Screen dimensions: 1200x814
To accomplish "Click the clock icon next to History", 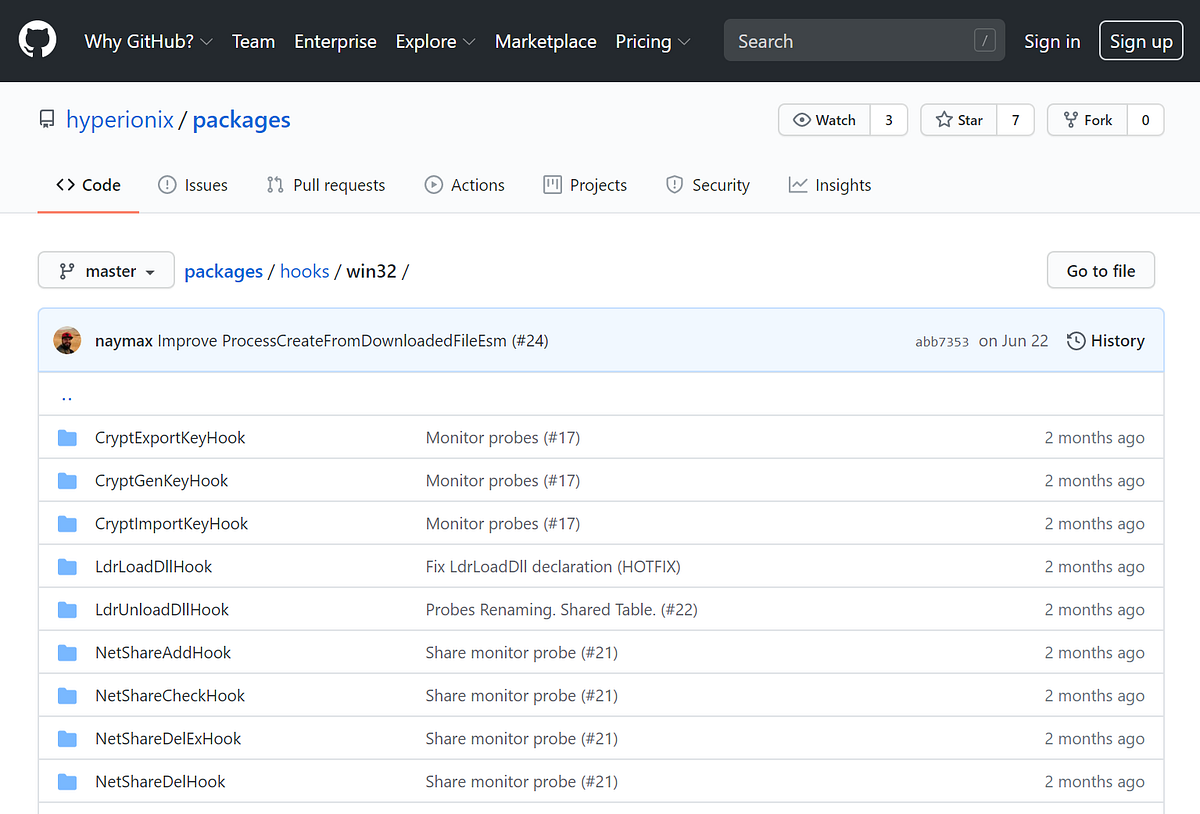I will (1075, 340).
